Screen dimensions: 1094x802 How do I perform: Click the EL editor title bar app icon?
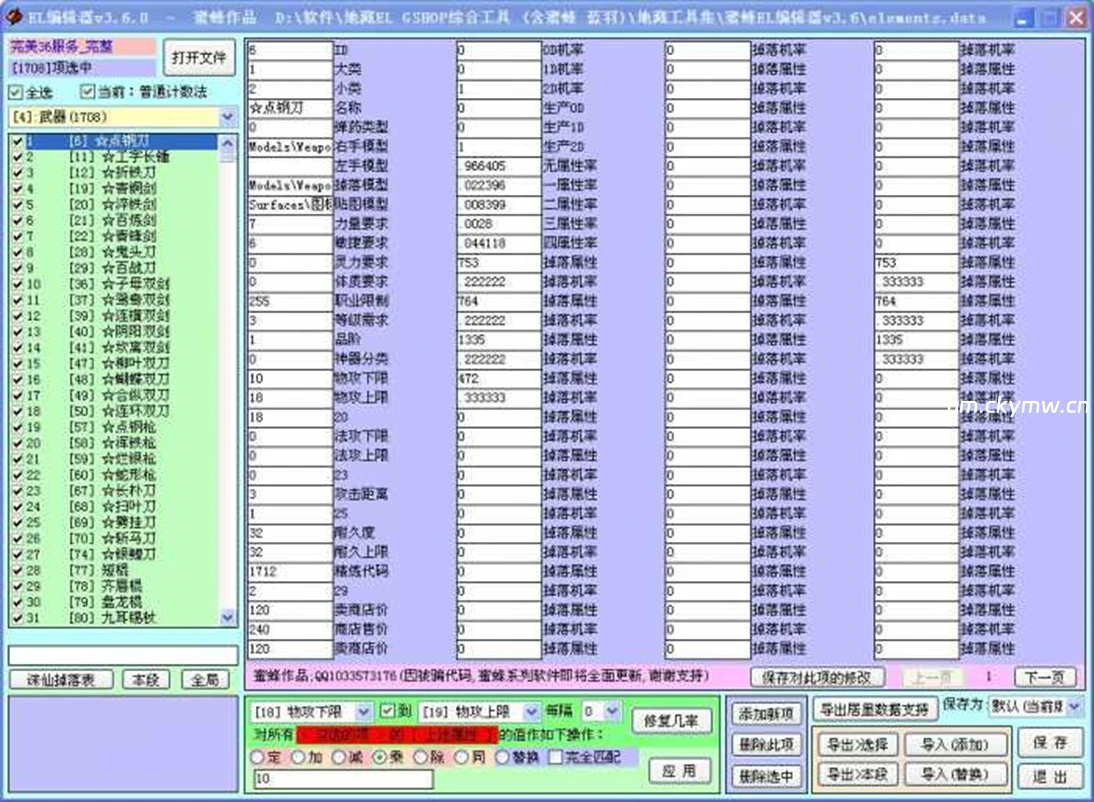tap(13, 16)
